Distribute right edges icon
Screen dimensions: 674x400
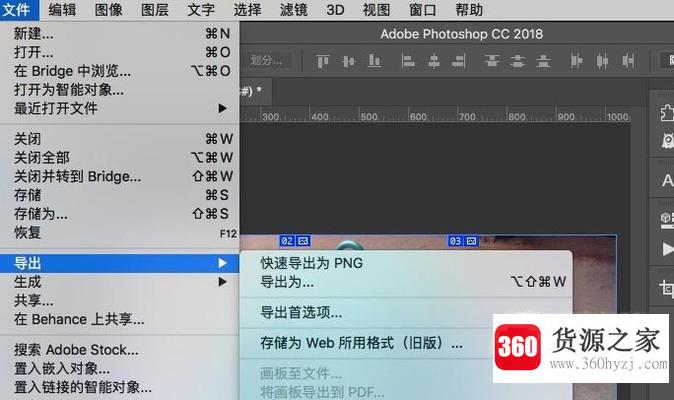(628, 61)
